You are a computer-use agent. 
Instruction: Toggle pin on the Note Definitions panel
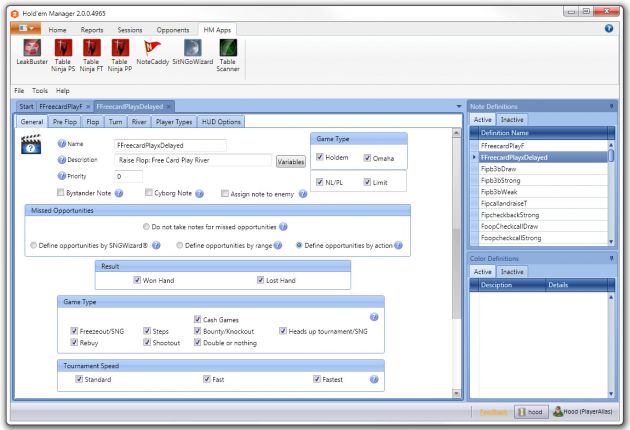tap(612, 106)
